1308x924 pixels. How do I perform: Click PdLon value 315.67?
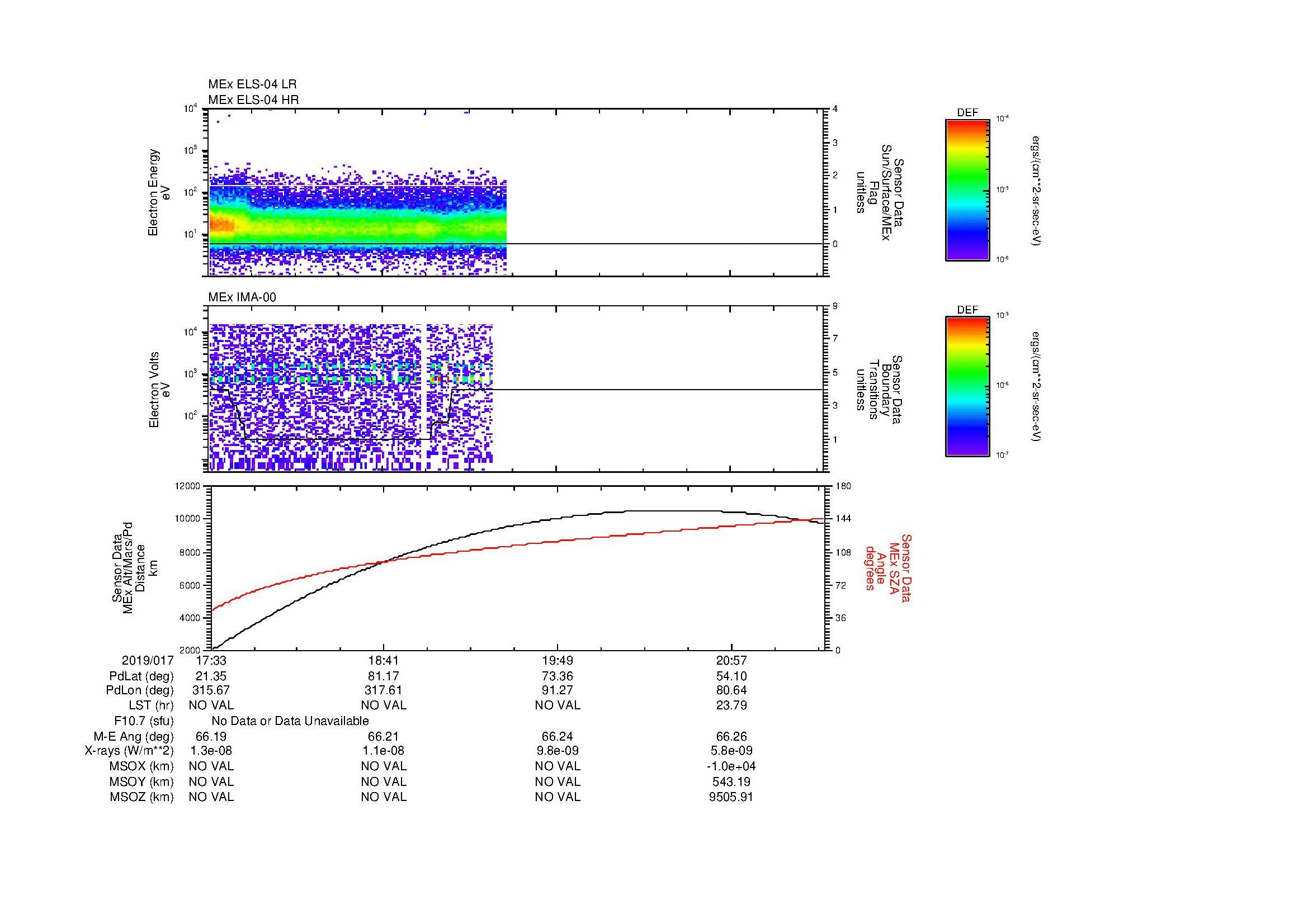(x=211, y=690)
